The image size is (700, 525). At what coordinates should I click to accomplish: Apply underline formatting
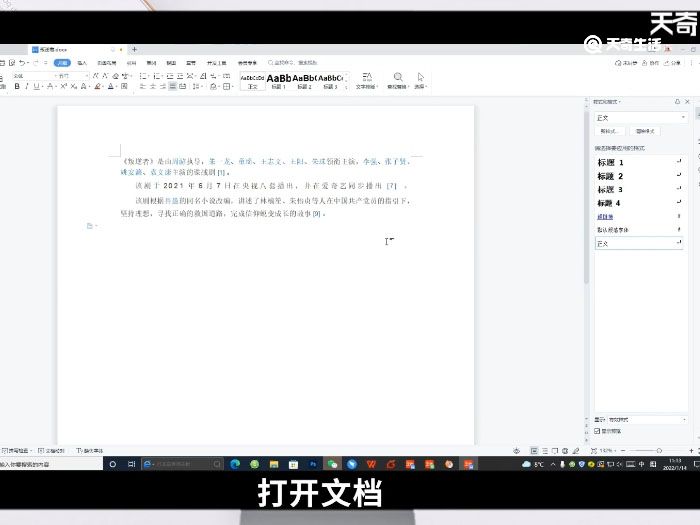click(37, 86)
